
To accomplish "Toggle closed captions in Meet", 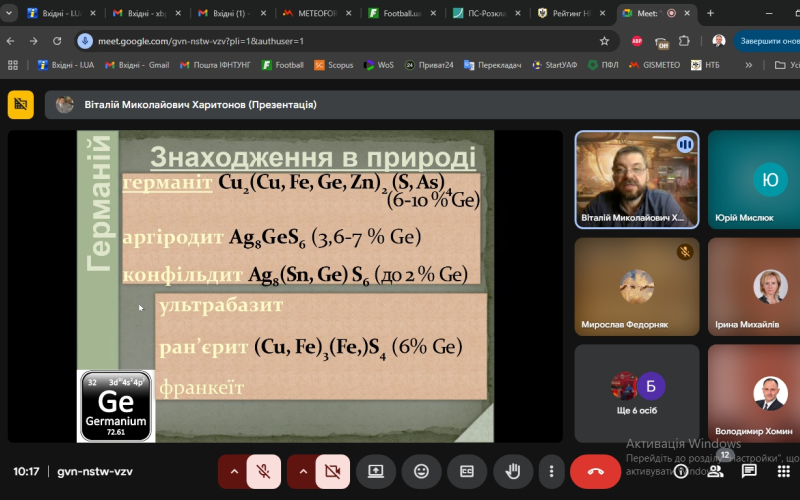I will click(467, 471).
